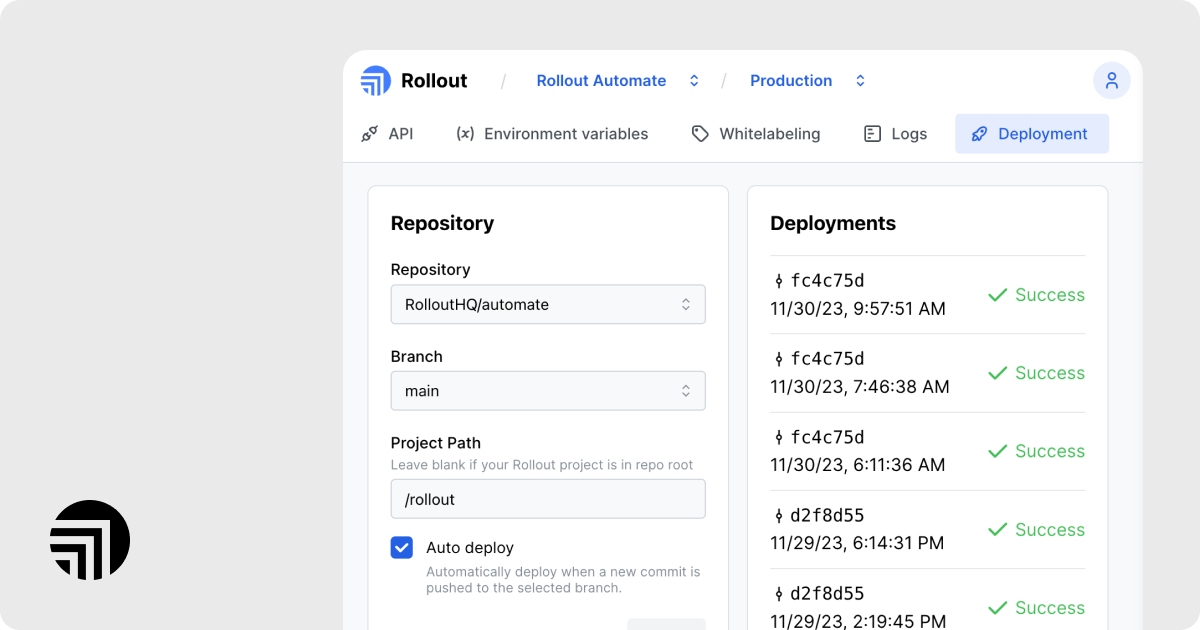Open the Whitelabeling tab
1200x630 pixels.
[x=756, y=134]
